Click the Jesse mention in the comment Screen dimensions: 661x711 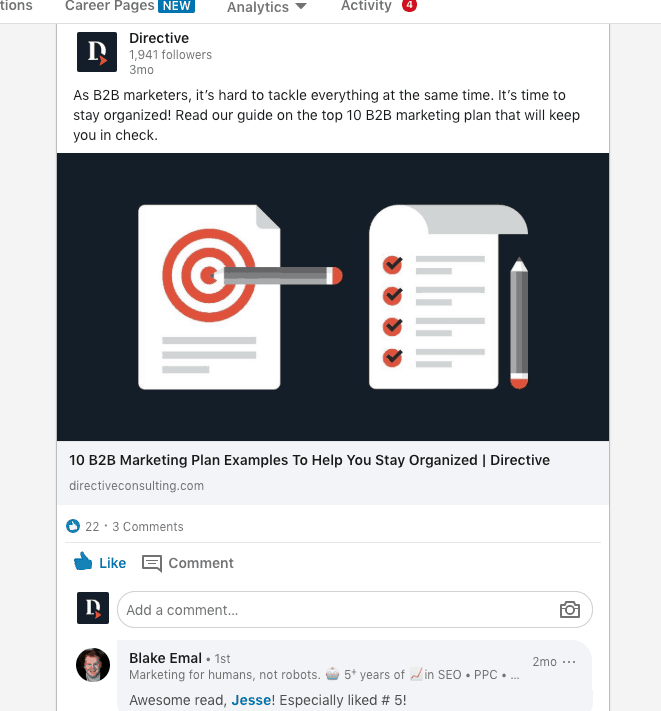coord(251,700)
